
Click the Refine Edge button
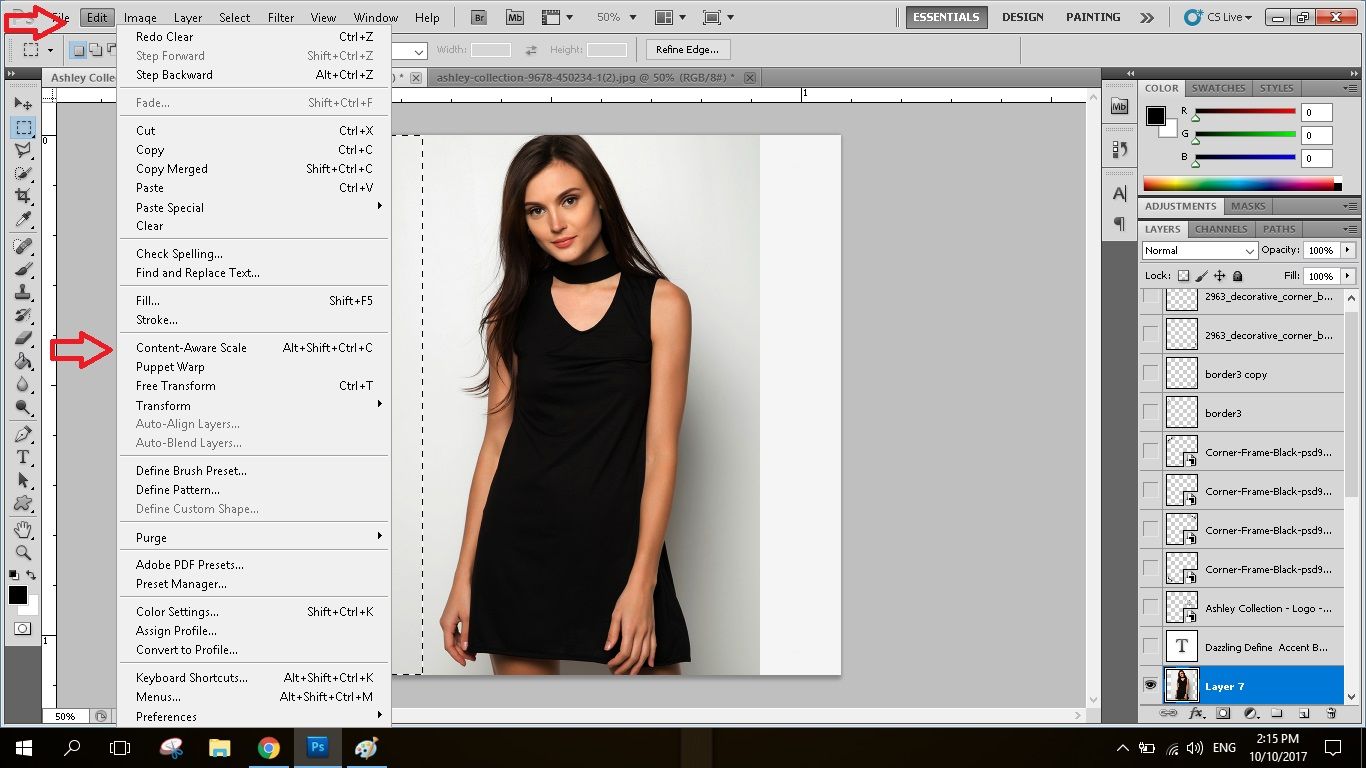687,49
